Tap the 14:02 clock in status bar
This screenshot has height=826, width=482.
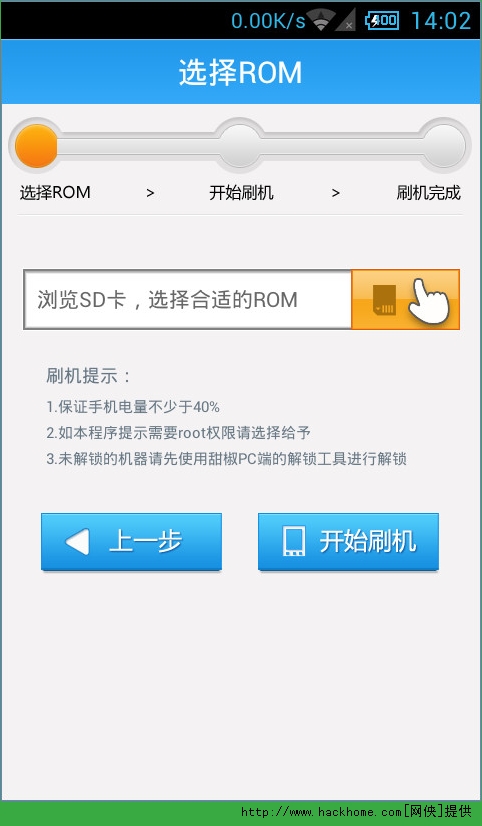pyautogui.click(x=441, y=21)
